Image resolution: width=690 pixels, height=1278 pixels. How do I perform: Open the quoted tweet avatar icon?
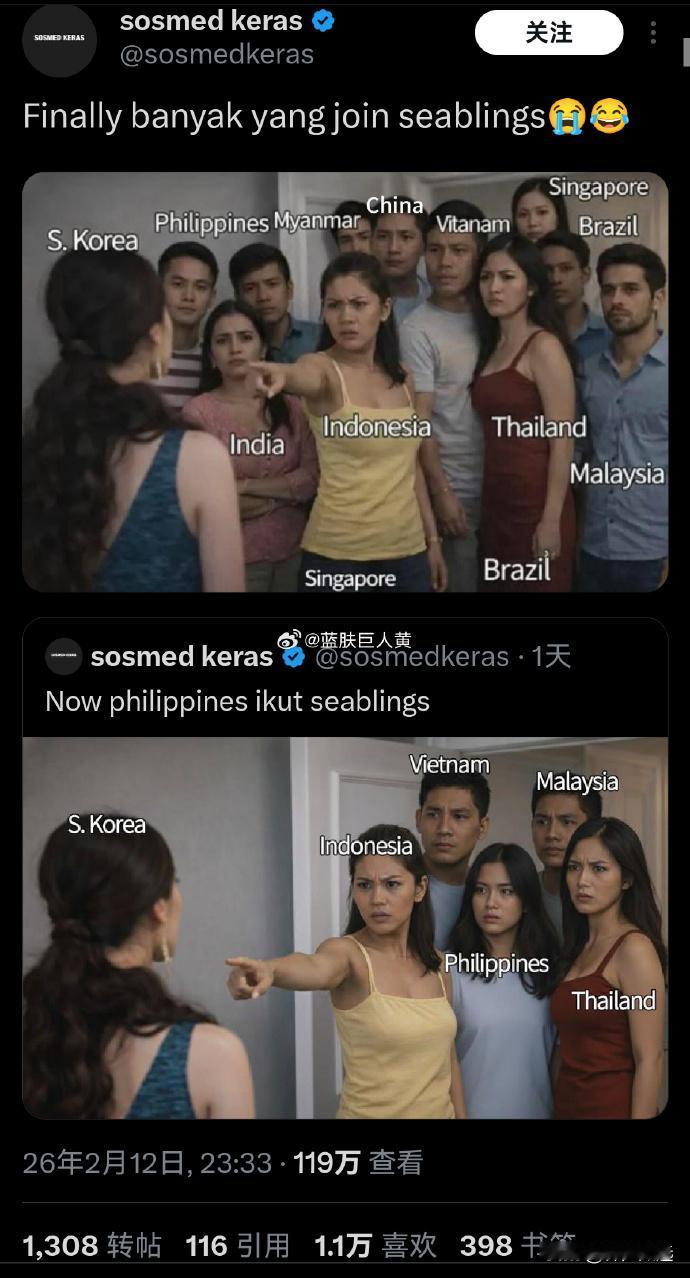click(x=64, y=656)
